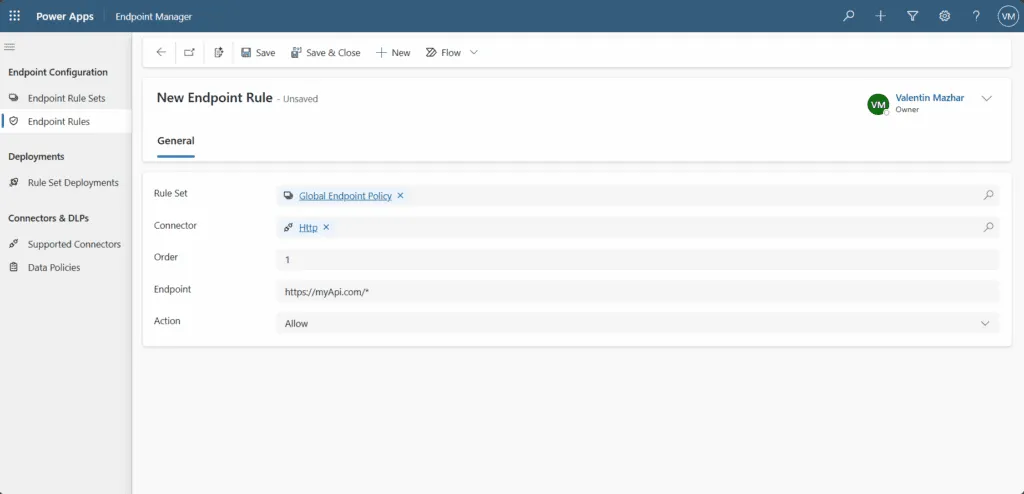Open the Action dropdown showing Allow
Image resolution: width=1024 pixels, height=494 pixels.
(637, 323)
